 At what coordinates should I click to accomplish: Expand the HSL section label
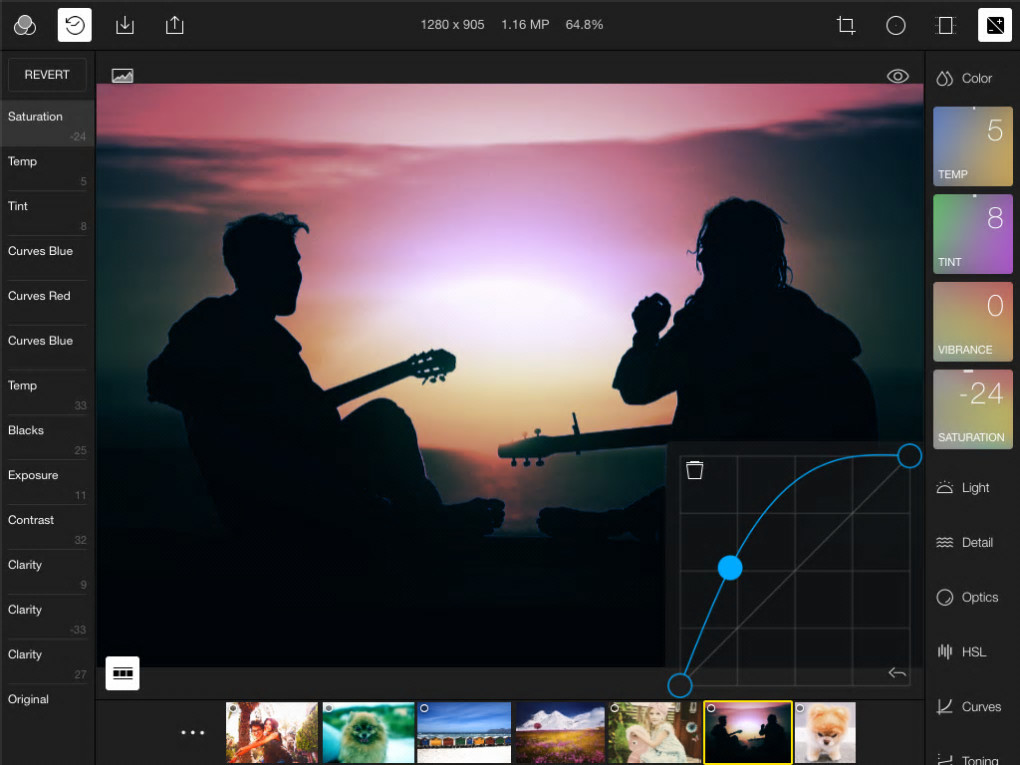974,652
